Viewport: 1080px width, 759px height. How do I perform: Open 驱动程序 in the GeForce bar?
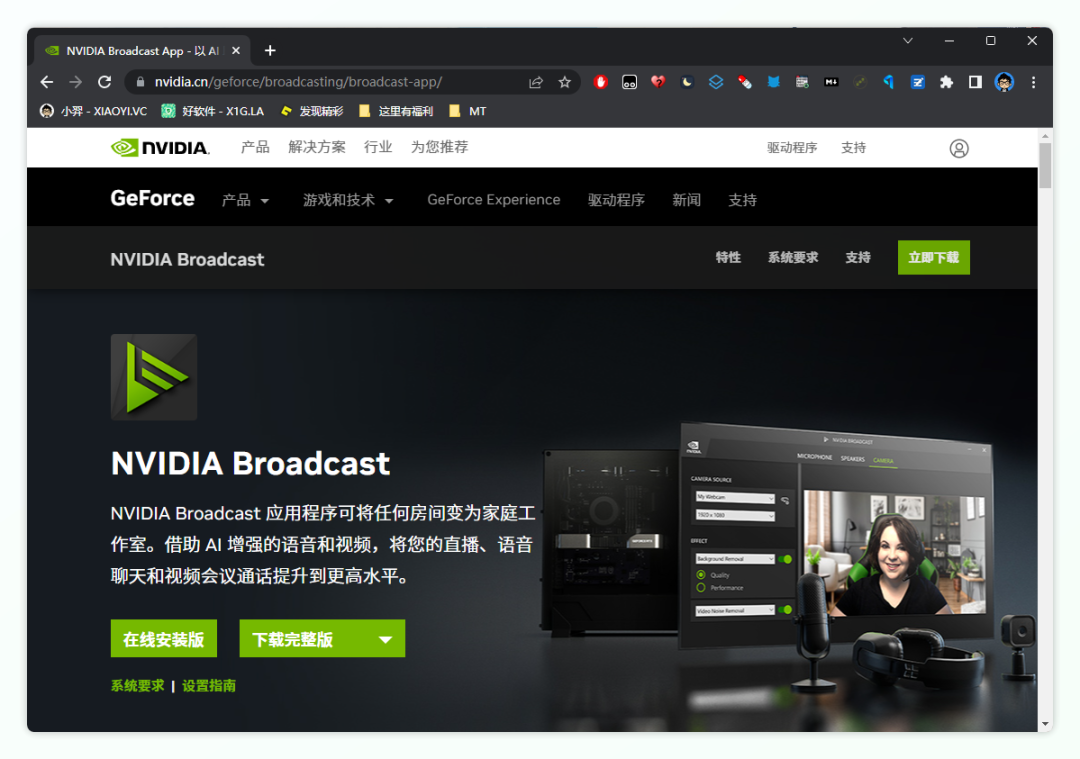(x=616, y=200)
